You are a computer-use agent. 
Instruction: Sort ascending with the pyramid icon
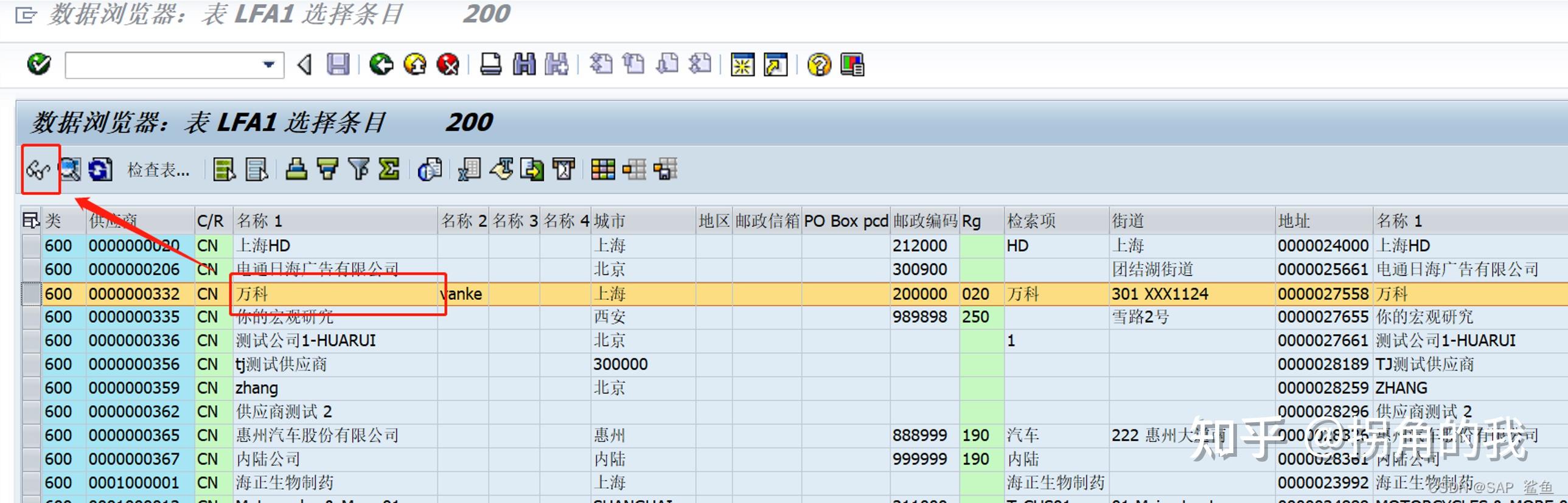(x=296, y=170)
